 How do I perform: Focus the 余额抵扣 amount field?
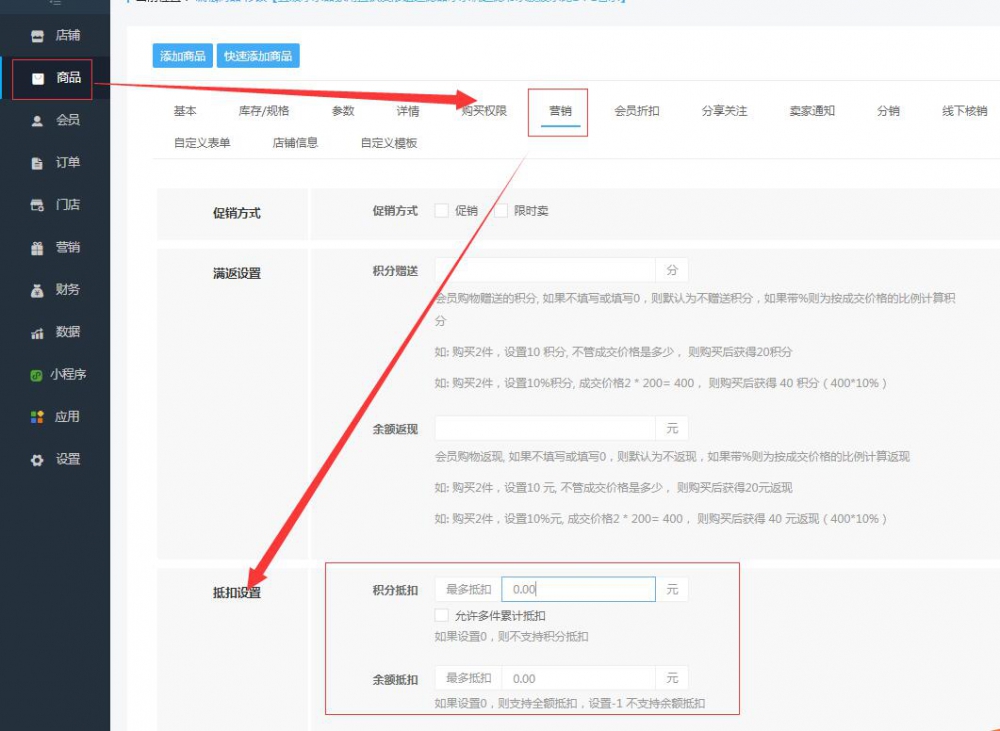[x=578, y=679]
